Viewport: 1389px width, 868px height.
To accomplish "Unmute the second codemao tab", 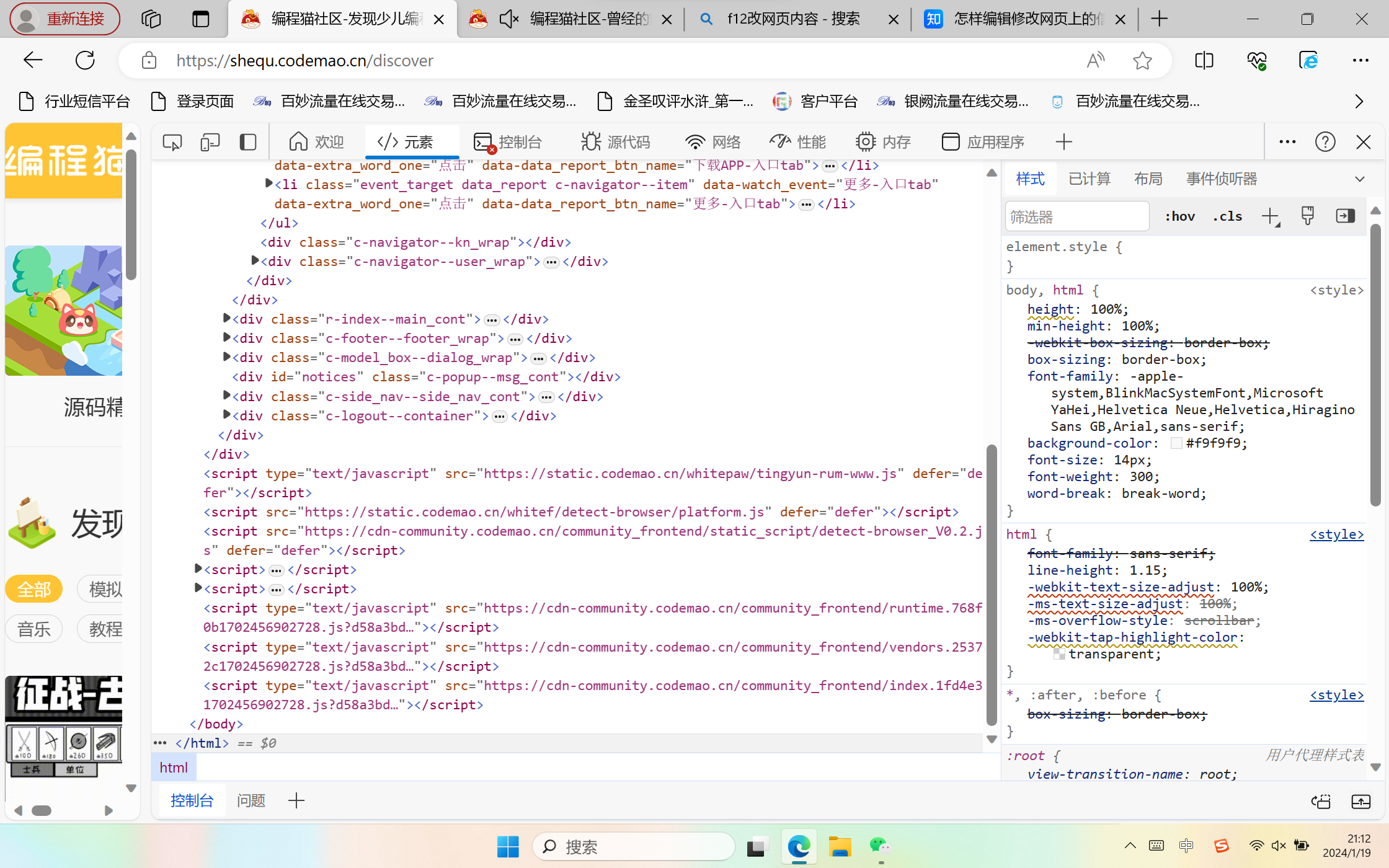I will [x=508, y=19].
